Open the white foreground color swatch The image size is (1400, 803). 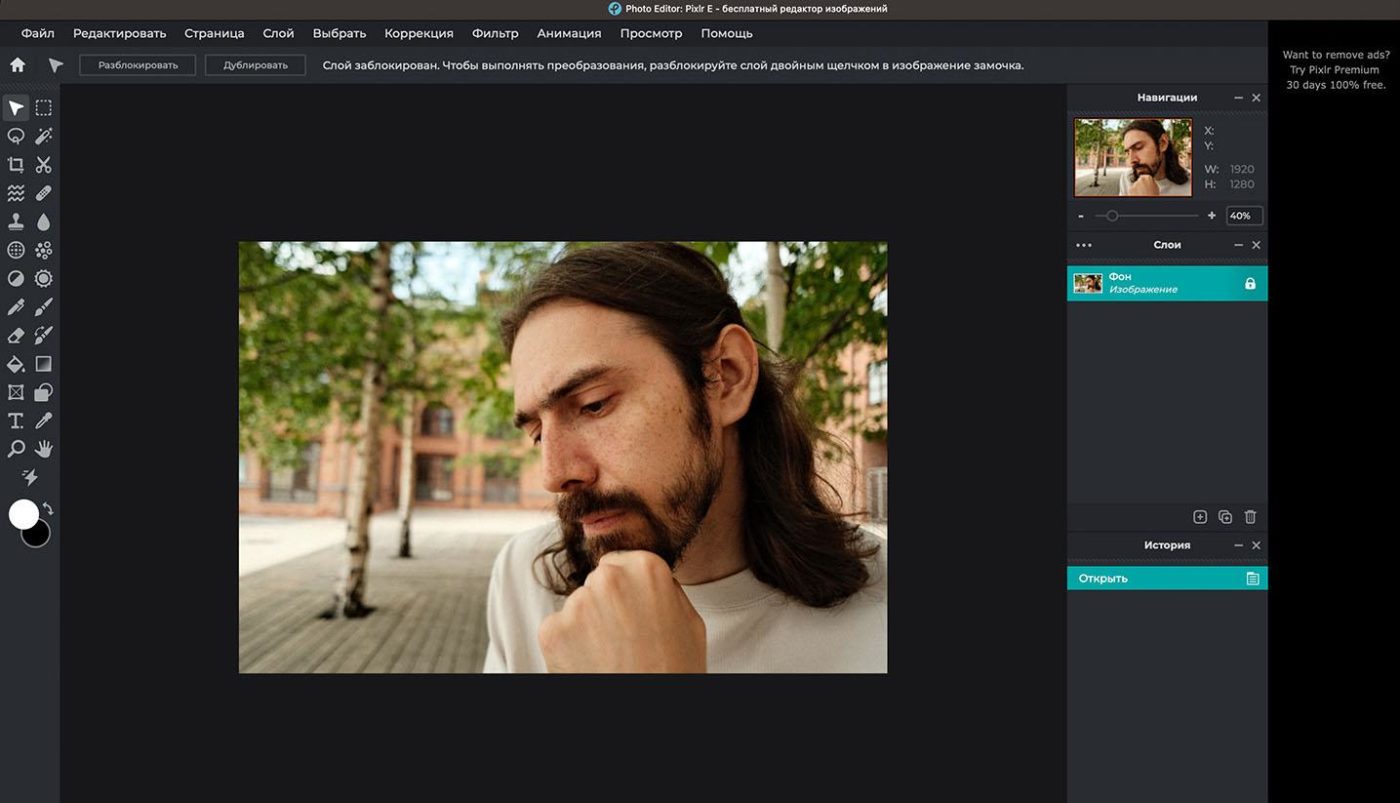coord(23,515)
